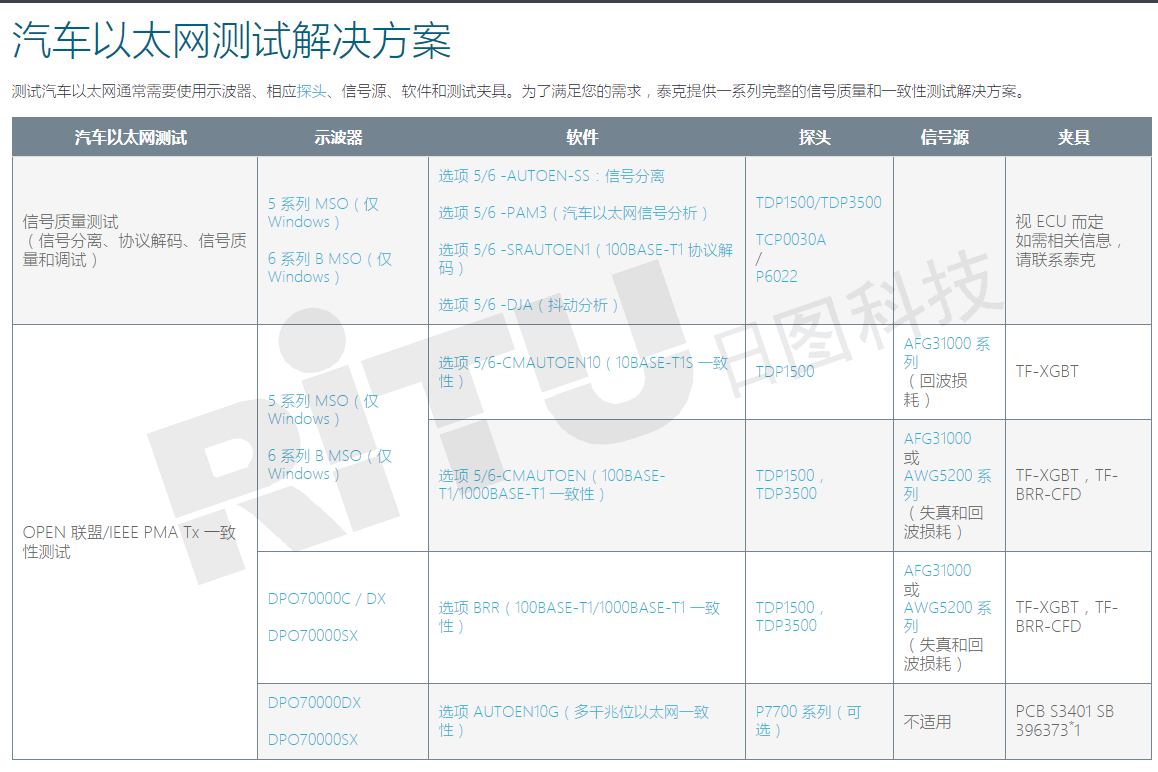Click the 夹具 column header
This screenshot has height=772, width=1158.
[1073, 138]
